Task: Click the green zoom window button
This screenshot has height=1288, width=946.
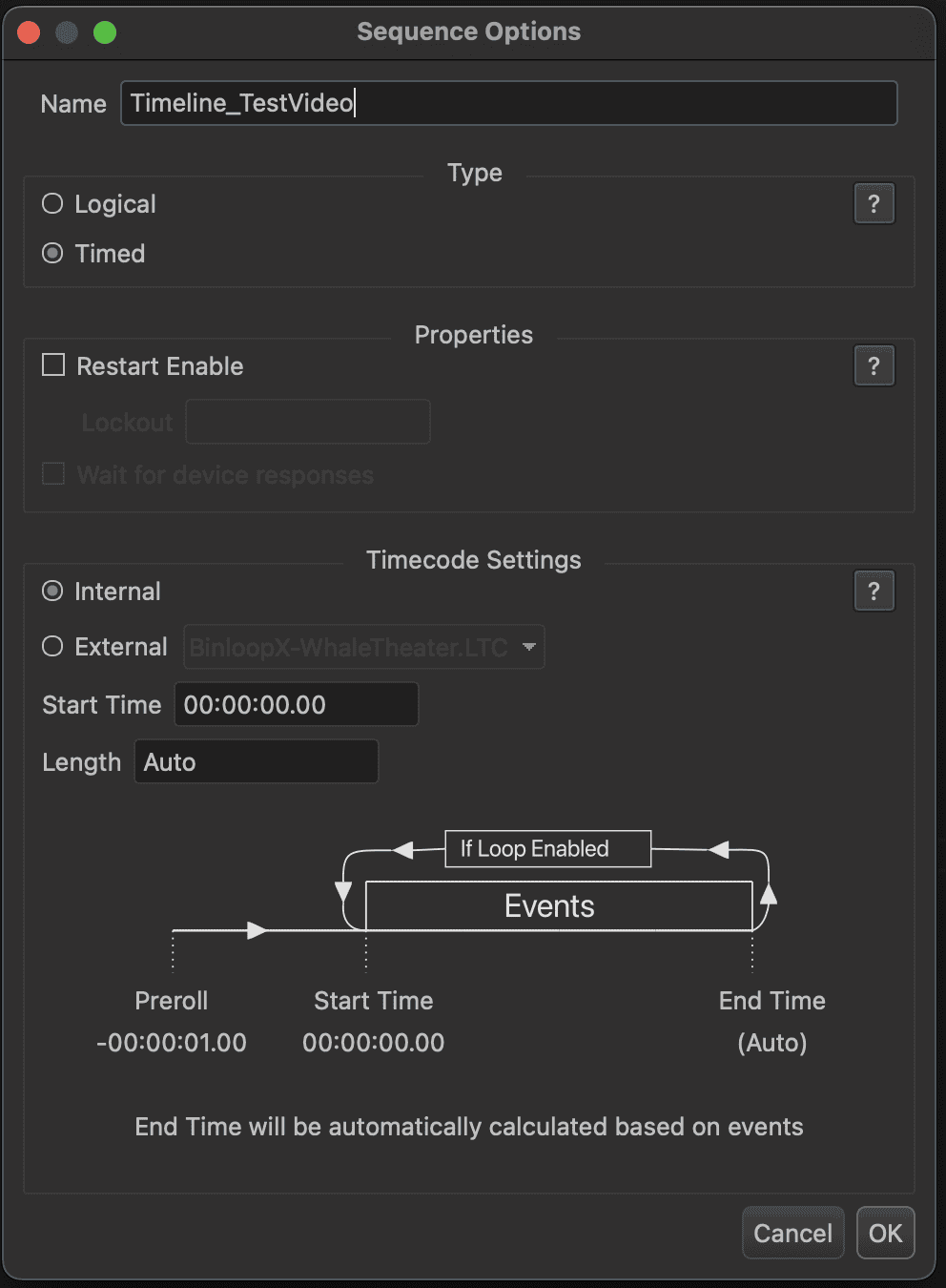Action: click(105, 32)
